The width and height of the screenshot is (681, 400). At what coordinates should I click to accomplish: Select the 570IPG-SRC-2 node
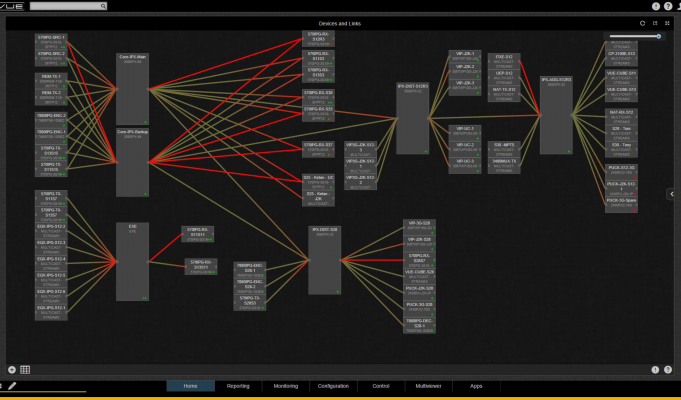click(x=51, y=58)
